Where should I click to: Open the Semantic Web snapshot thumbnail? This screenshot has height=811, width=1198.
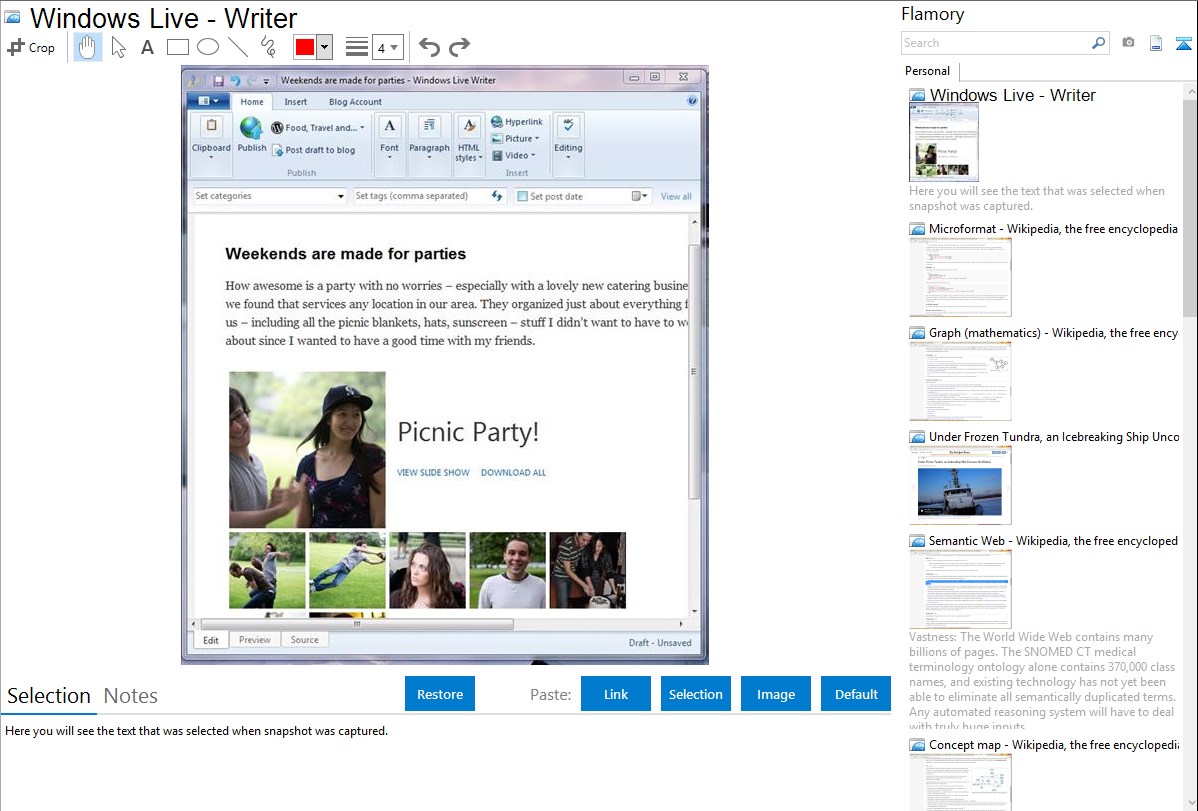coord(960,589)
